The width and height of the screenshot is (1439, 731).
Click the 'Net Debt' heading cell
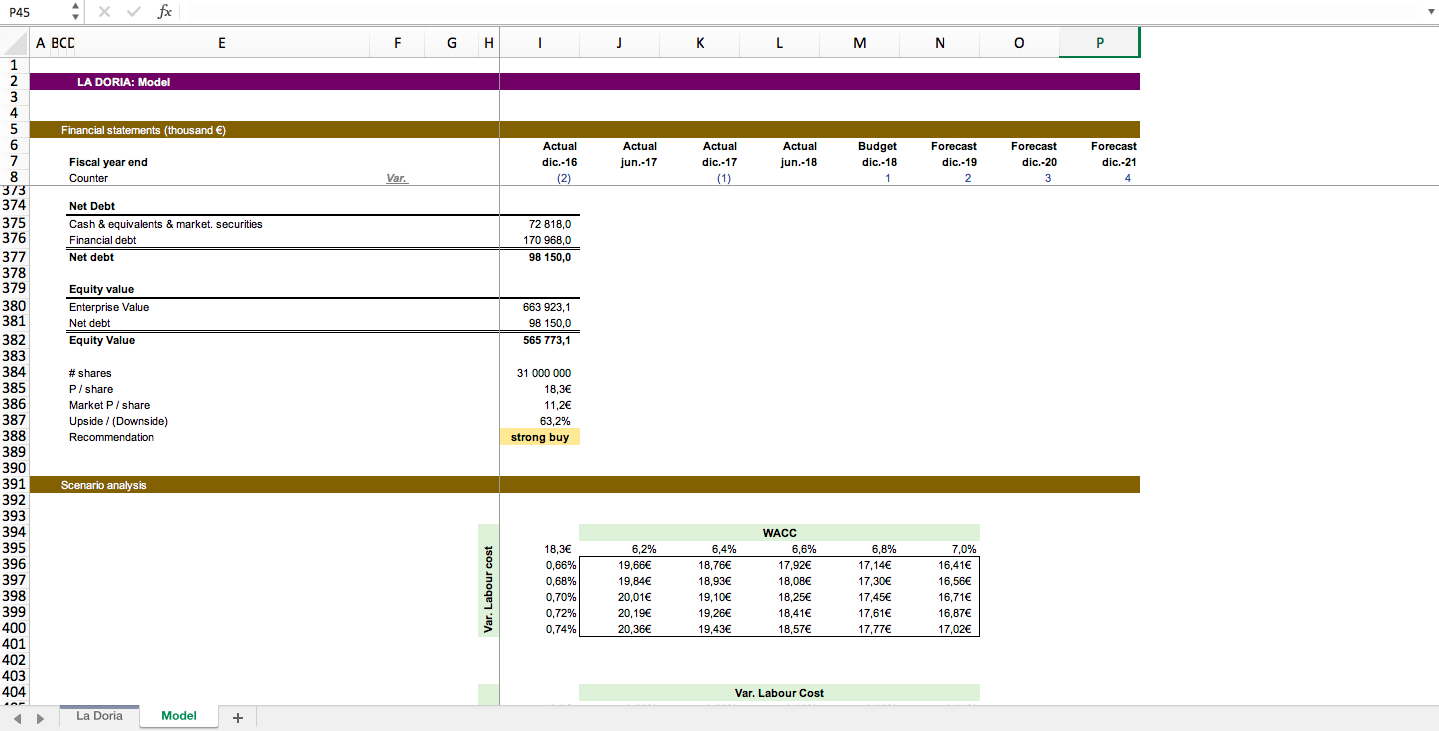92,206
